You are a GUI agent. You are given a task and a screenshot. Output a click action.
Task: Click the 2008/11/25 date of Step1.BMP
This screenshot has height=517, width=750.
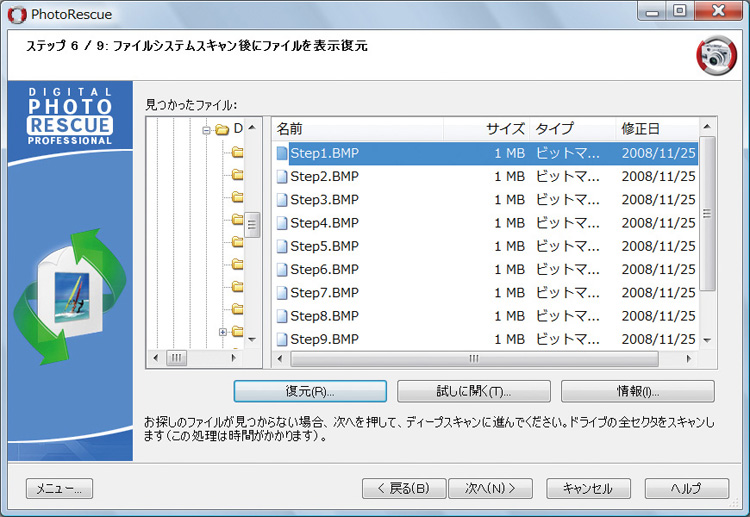(x=658, y=153)
